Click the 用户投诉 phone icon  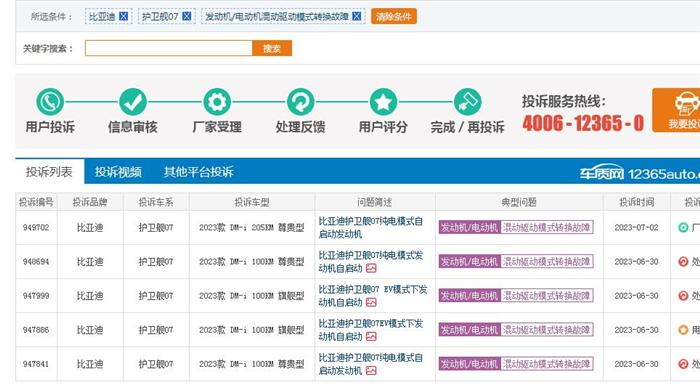pos(50,102)
